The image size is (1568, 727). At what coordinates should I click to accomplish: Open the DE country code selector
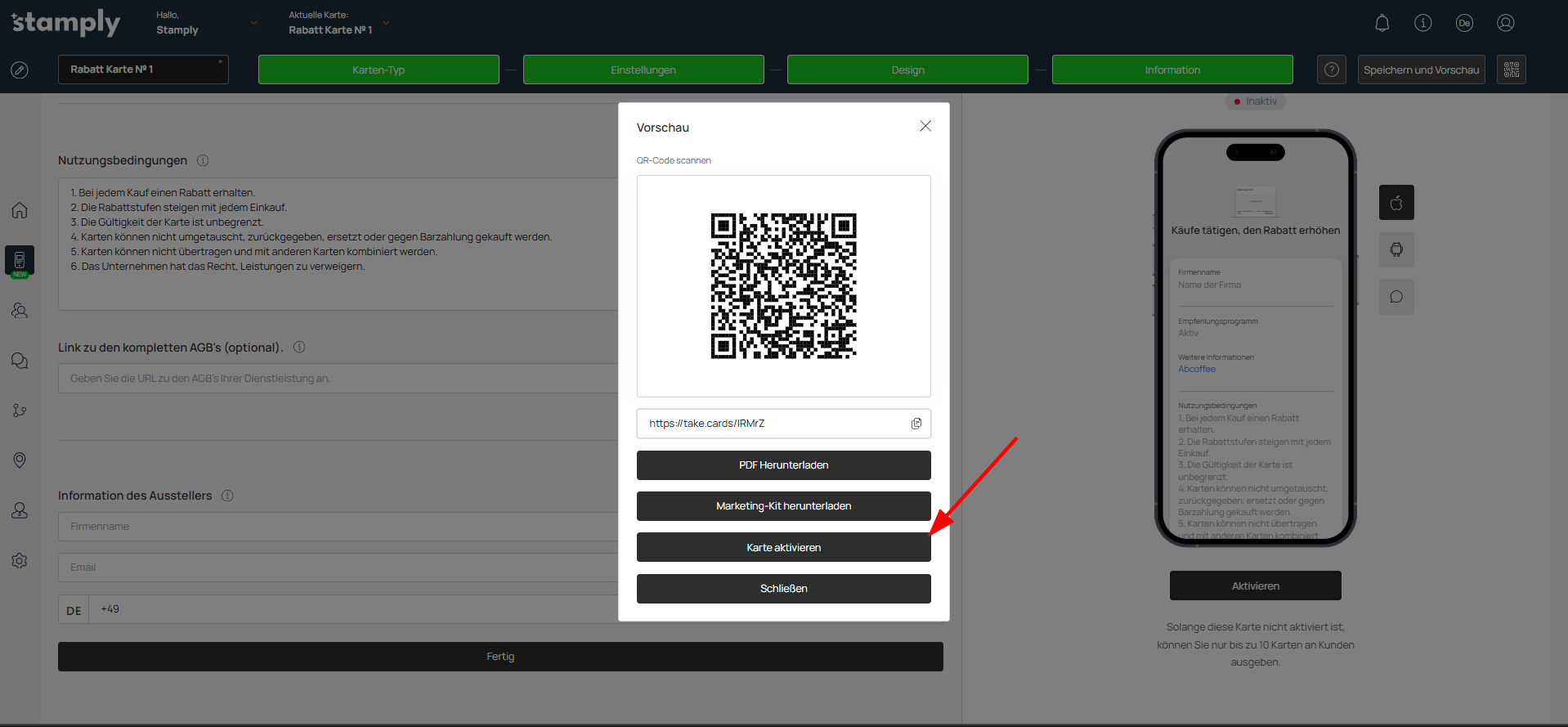(x=74, y=610)
